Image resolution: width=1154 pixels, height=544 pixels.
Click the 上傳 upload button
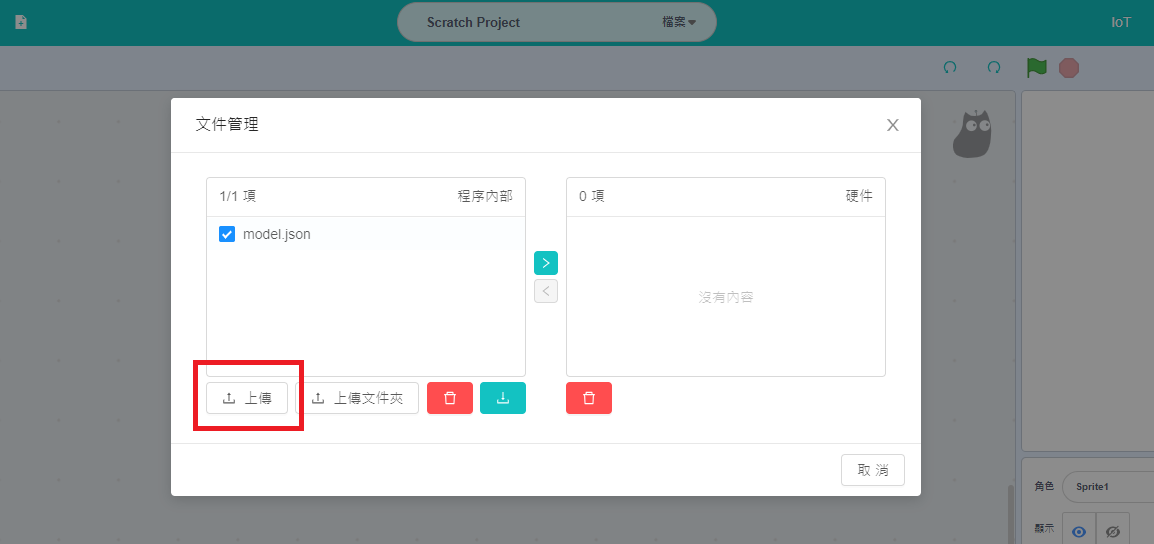click(247, 398)
